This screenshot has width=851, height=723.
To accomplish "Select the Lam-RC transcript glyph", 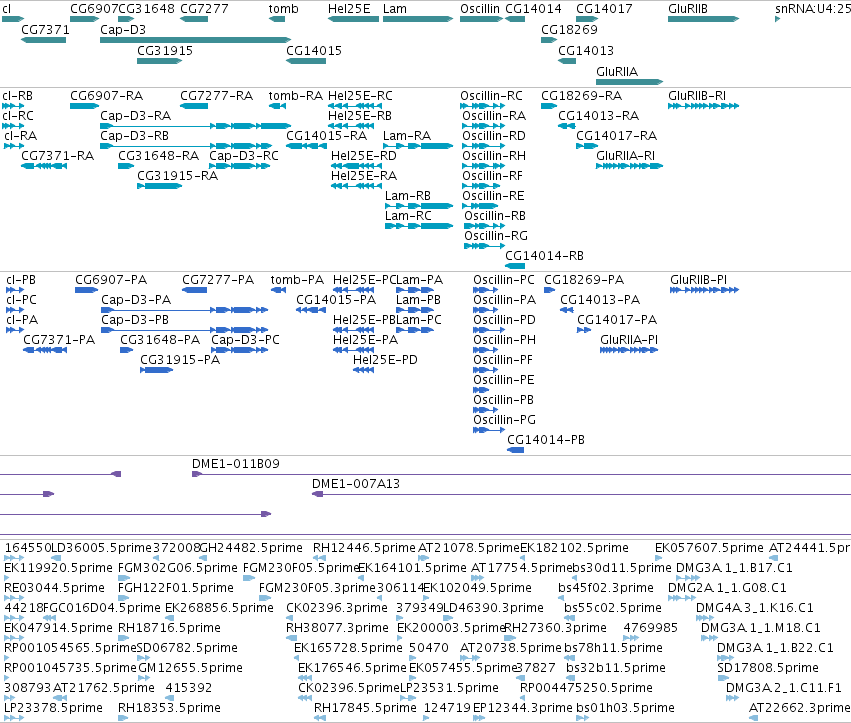I will coord(419,226).
